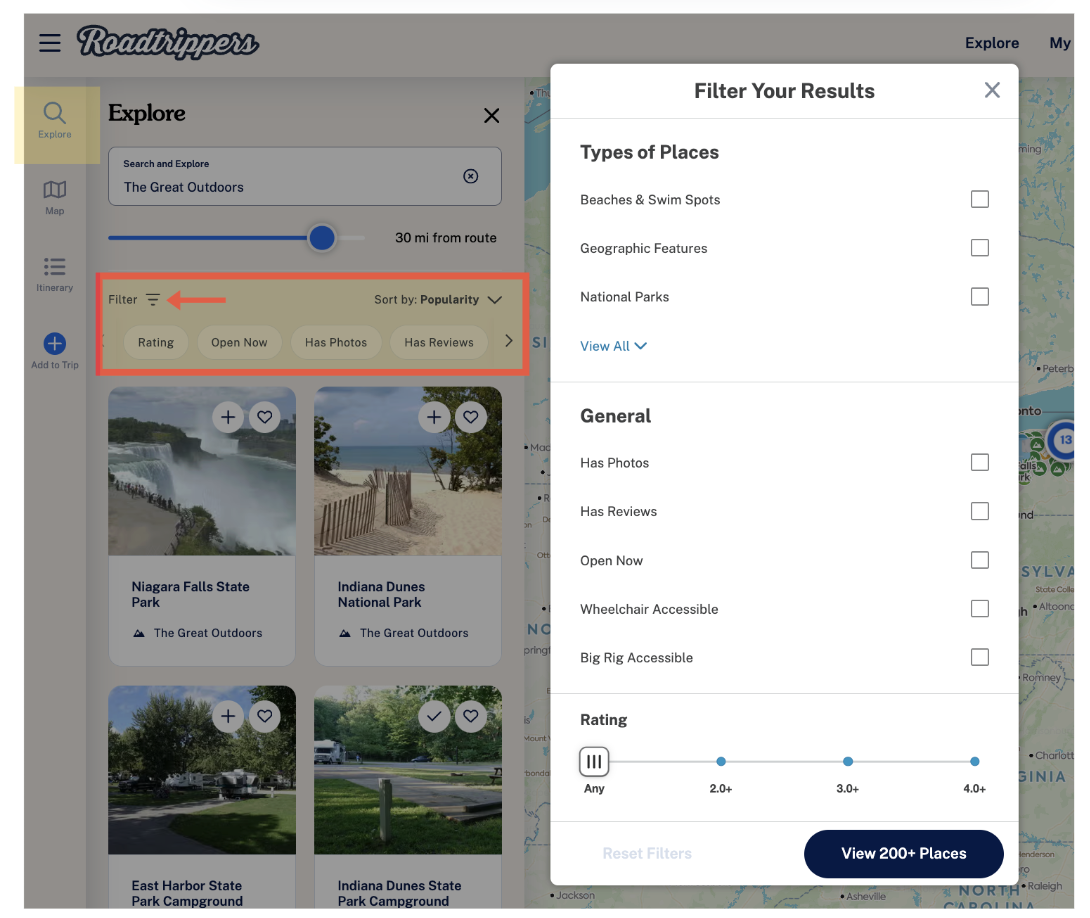Open the My menu in top navigation
Image resolution: width=1090 pixels, height=918 pixels.
(x=1060, y=43)
